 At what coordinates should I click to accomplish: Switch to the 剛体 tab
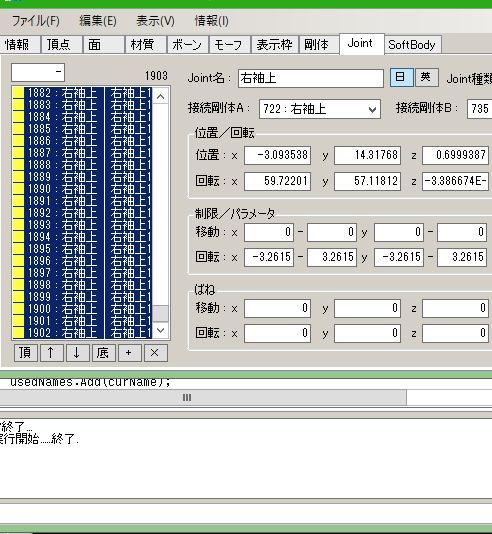pyautogui.click(x=319, y=44)
